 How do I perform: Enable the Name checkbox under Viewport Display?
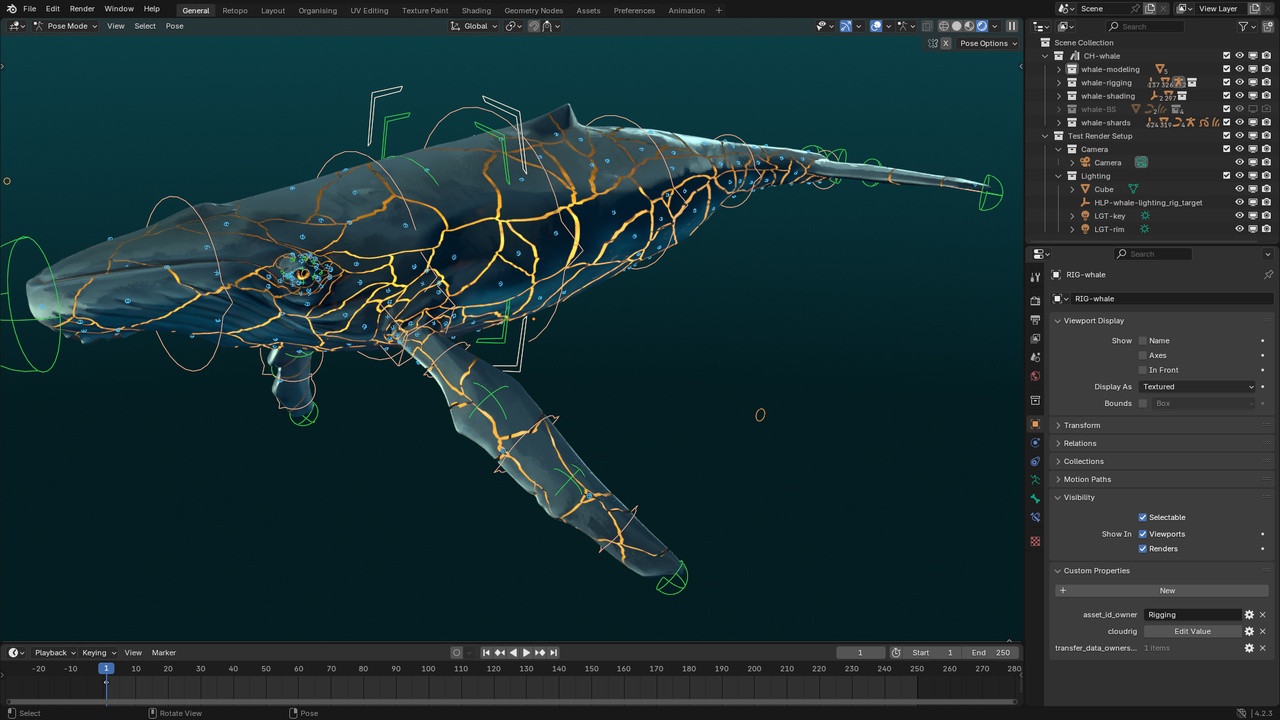click(1142, 340)
